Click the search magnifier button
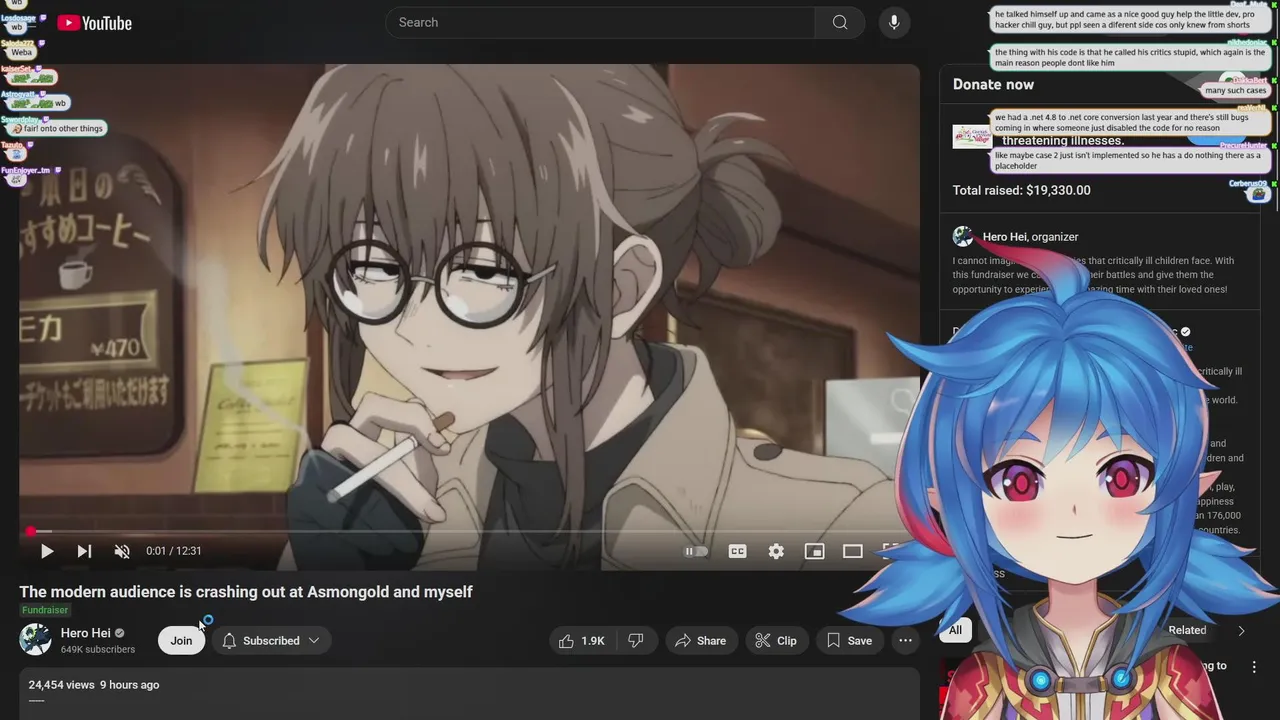This screenshot has height=720, width=1280. [840, 22]
